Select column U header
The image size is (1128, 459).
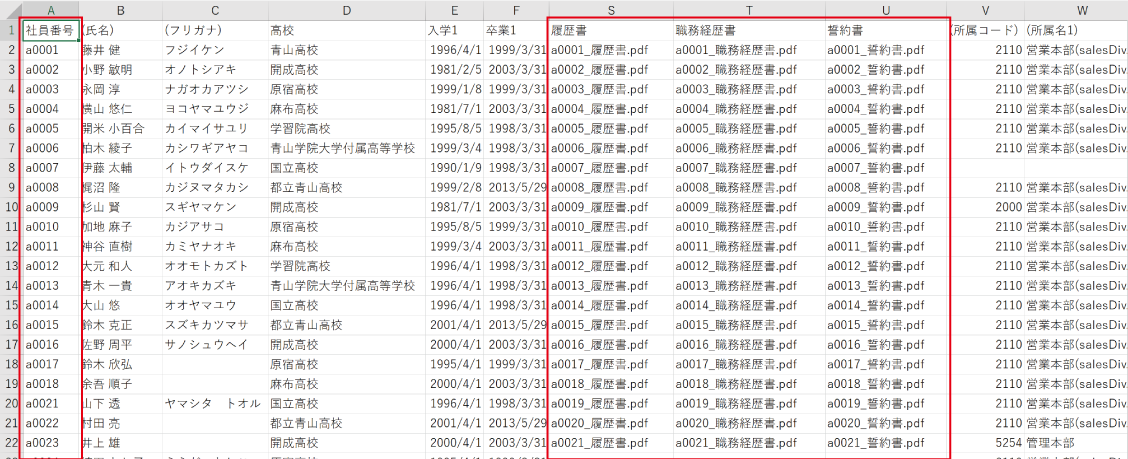(884, 9)
